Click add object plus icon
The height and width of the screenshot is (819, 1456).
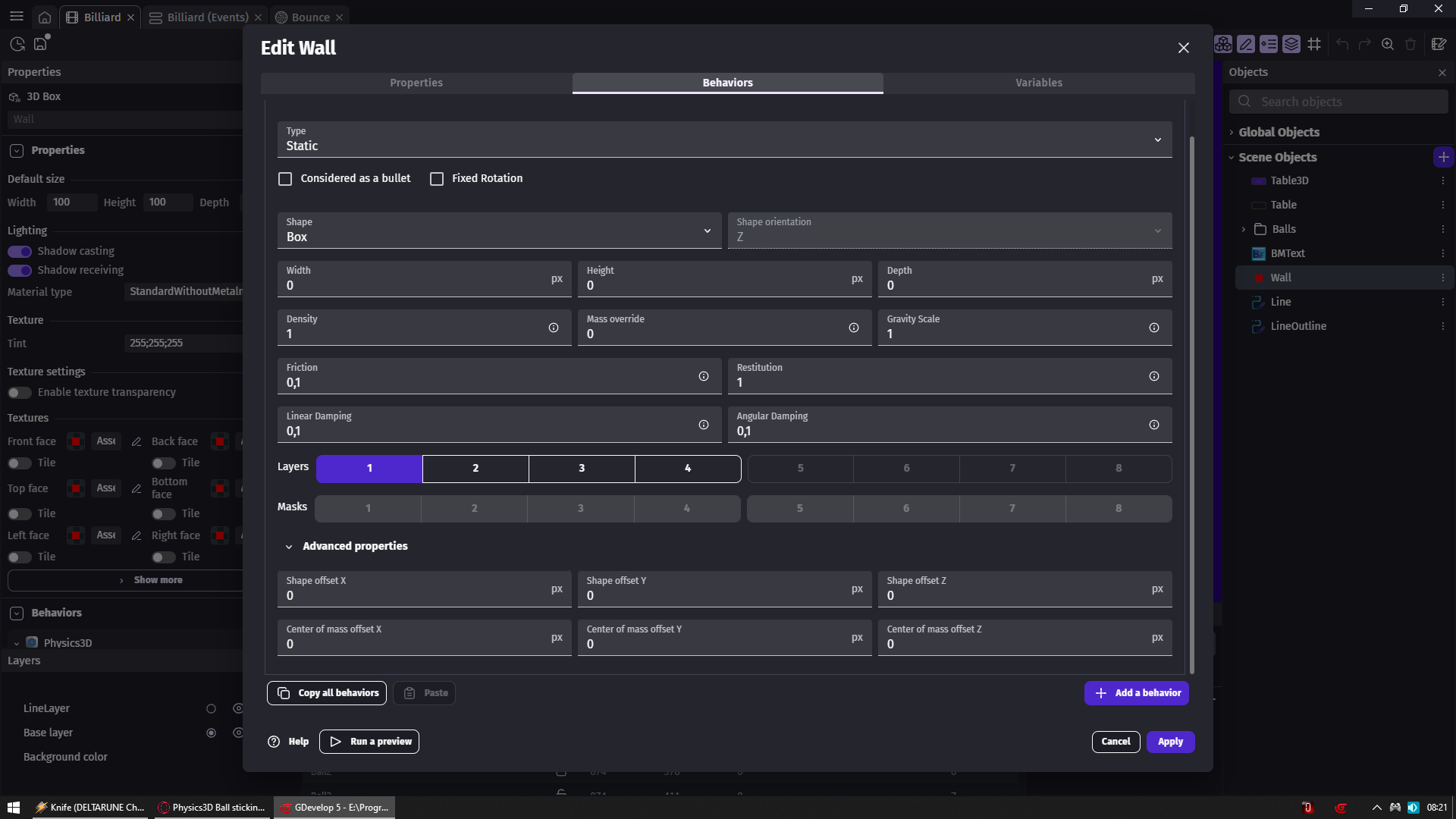tap(1443, 157)
